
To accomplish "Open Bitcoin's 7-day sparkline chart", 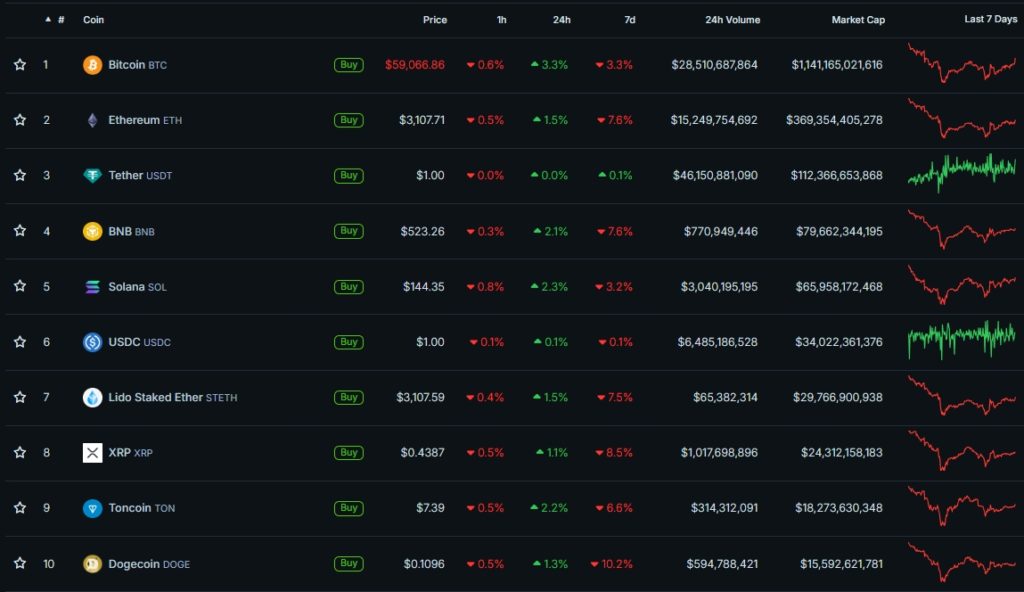I will (960, 64).
